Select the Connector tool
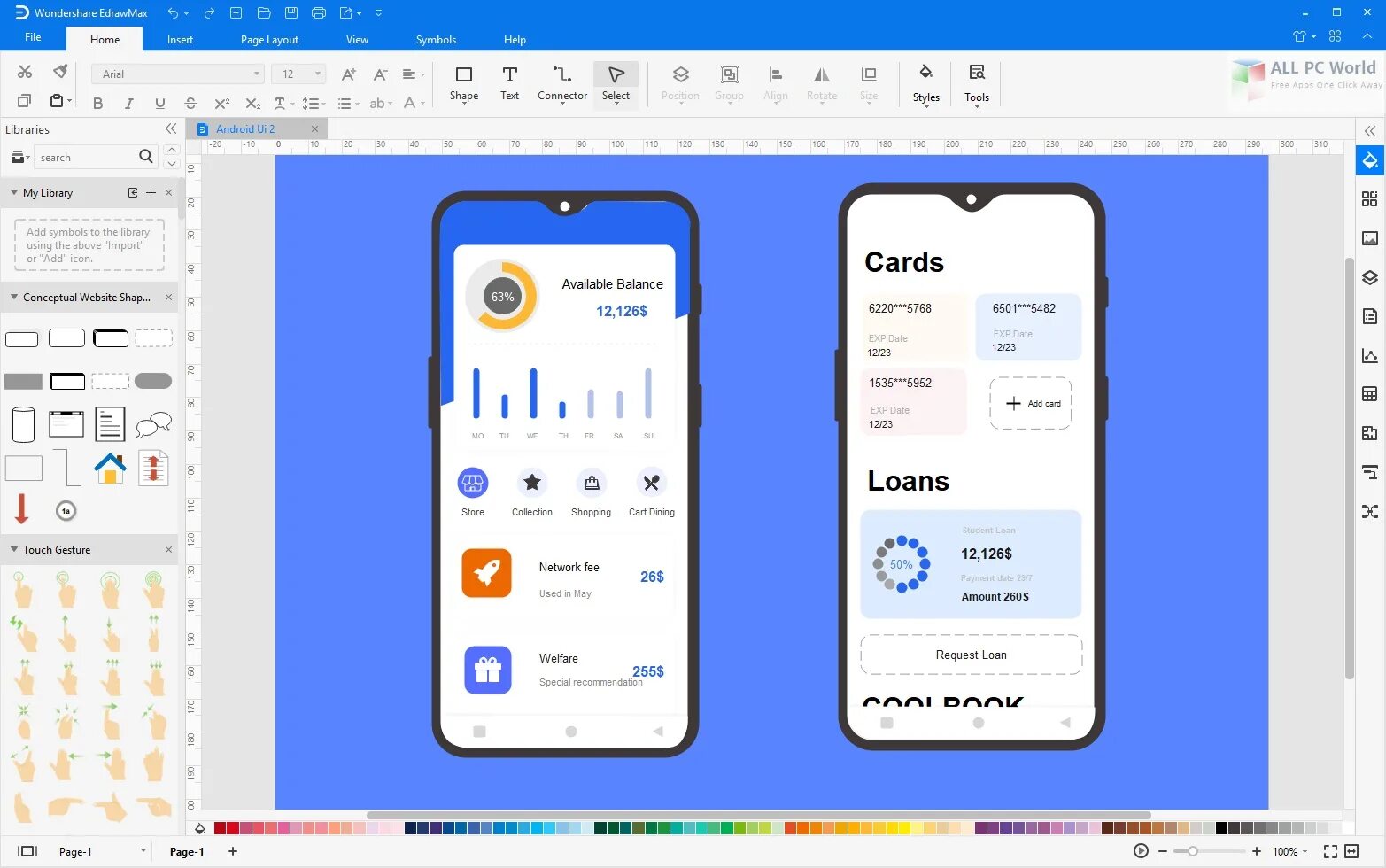 (x=562, y=84)
